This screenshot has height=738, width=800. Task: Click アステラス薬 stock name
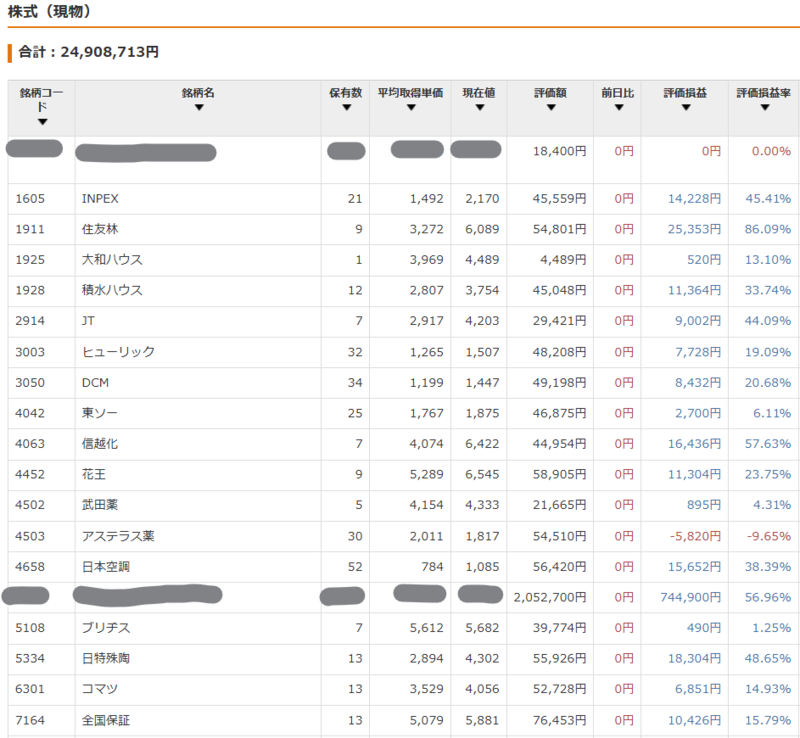118,536
